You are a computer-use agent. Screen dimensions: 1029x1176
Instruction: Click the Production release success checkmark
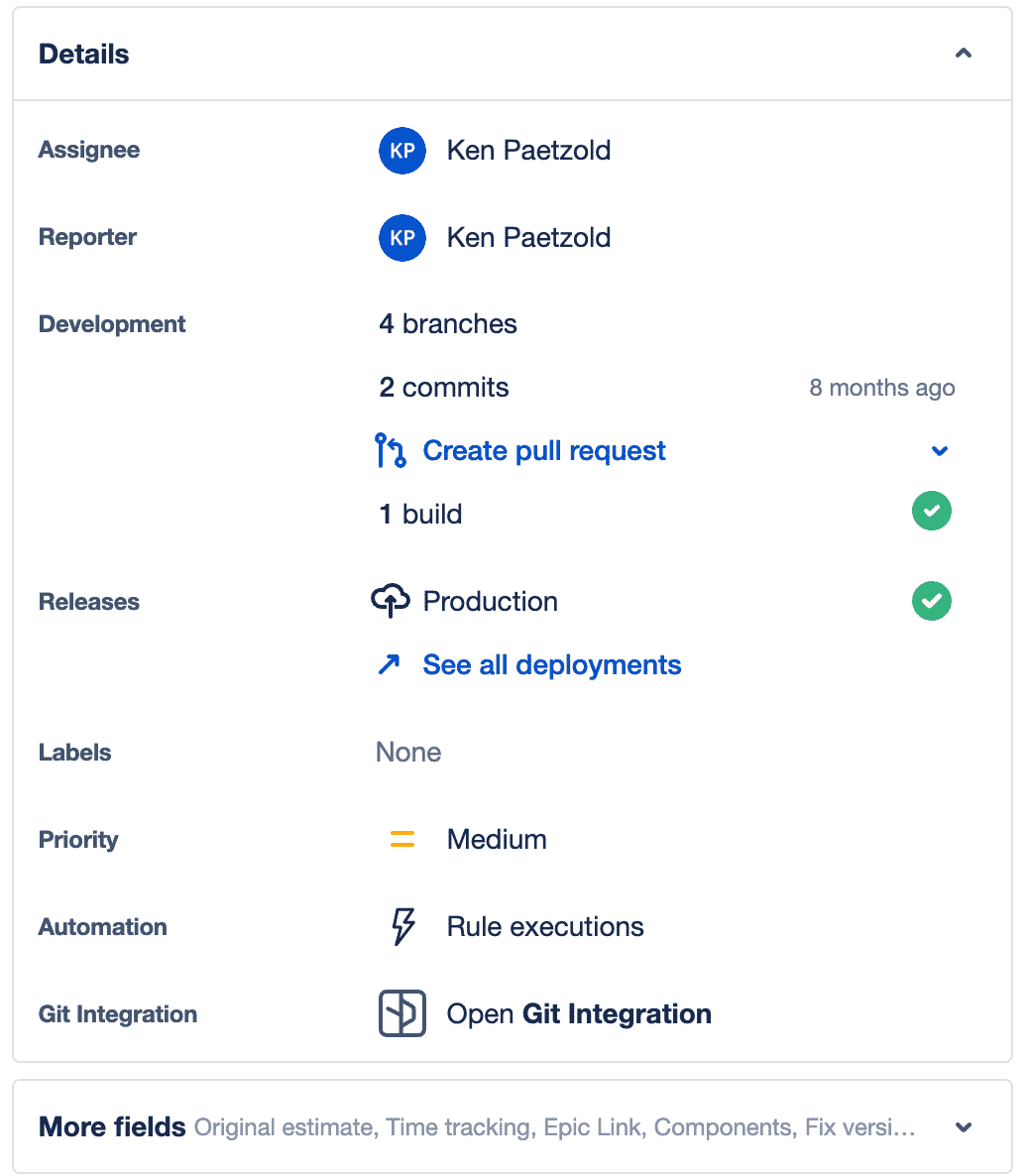click(x=931, y=601)
